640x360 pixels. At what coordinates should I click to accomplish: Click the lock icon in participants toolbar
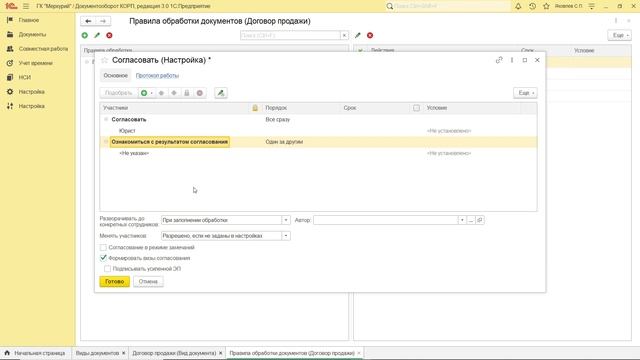[187, 93]
